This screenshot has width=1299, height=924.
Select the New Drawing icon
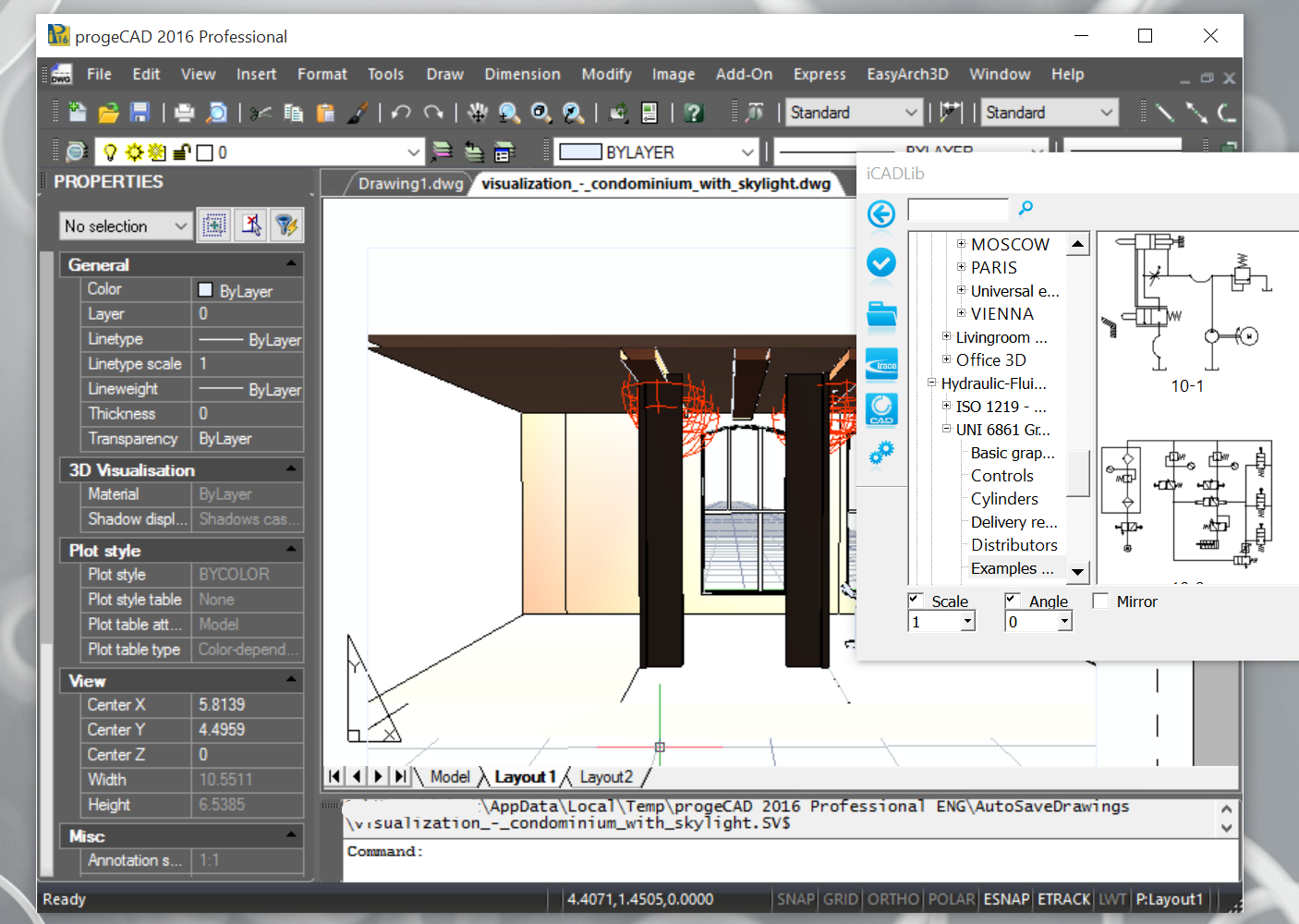78,112
